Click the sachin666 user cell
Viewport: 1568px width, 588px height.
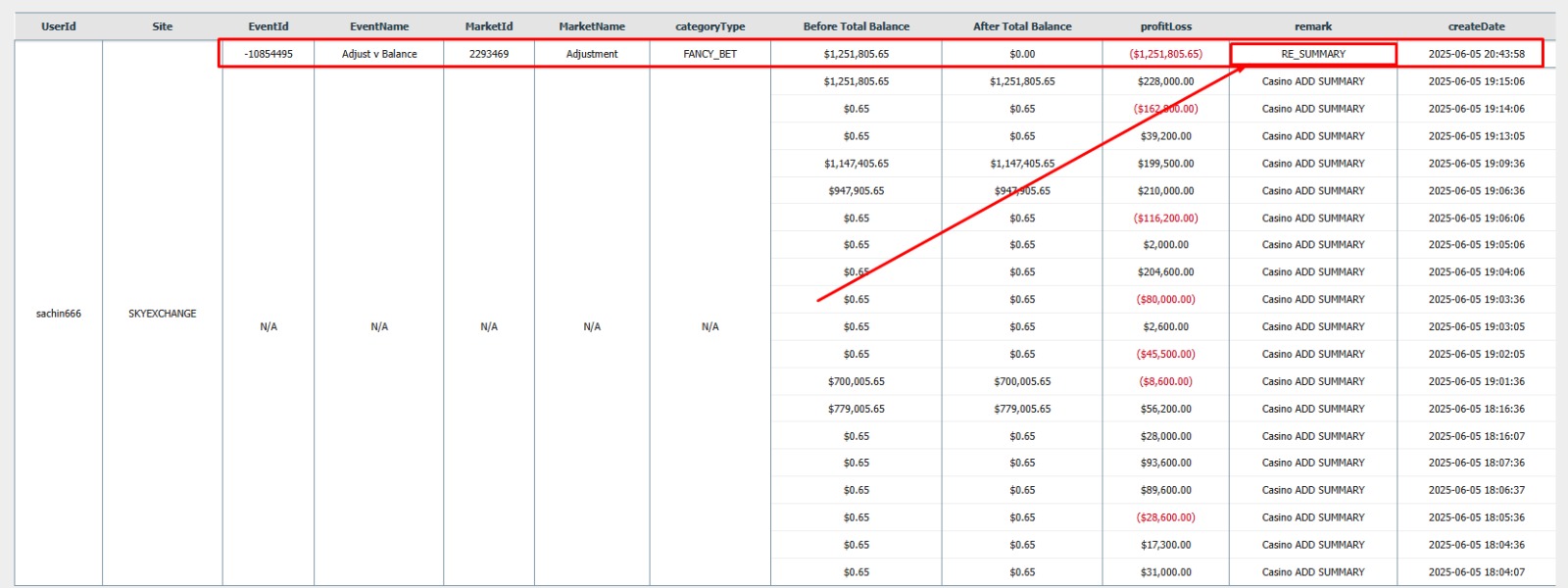coord(58,314)
